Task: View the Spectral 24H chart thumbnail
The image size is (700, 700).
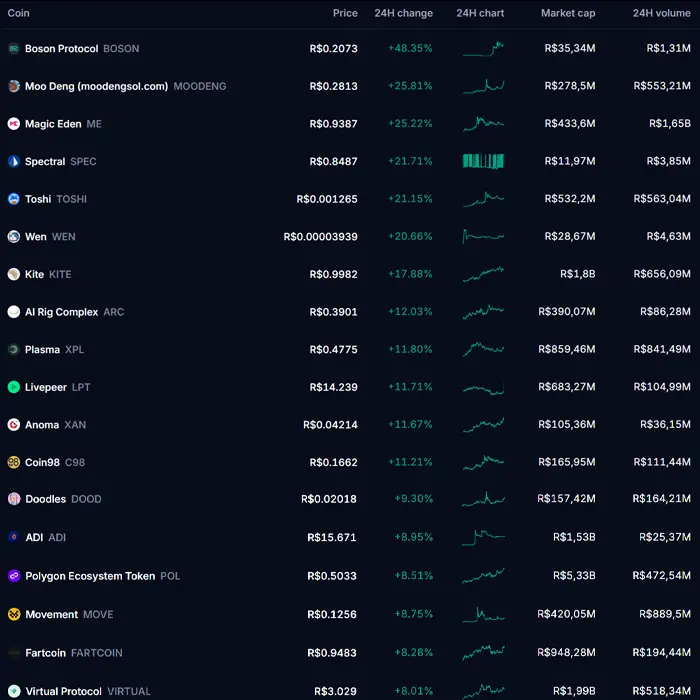Action: 483,161
